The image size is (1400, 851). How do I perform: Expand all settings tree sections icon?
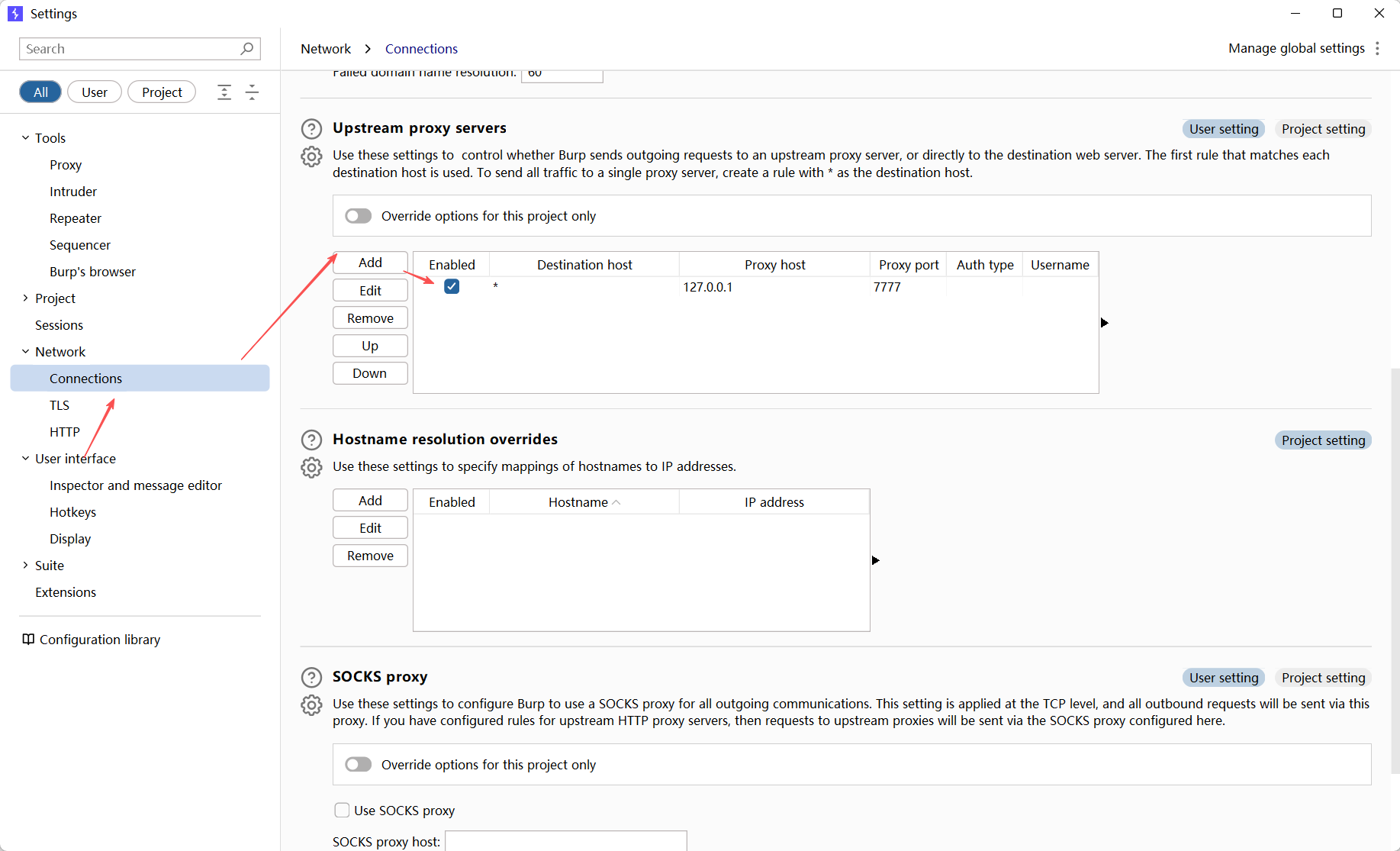224,92
